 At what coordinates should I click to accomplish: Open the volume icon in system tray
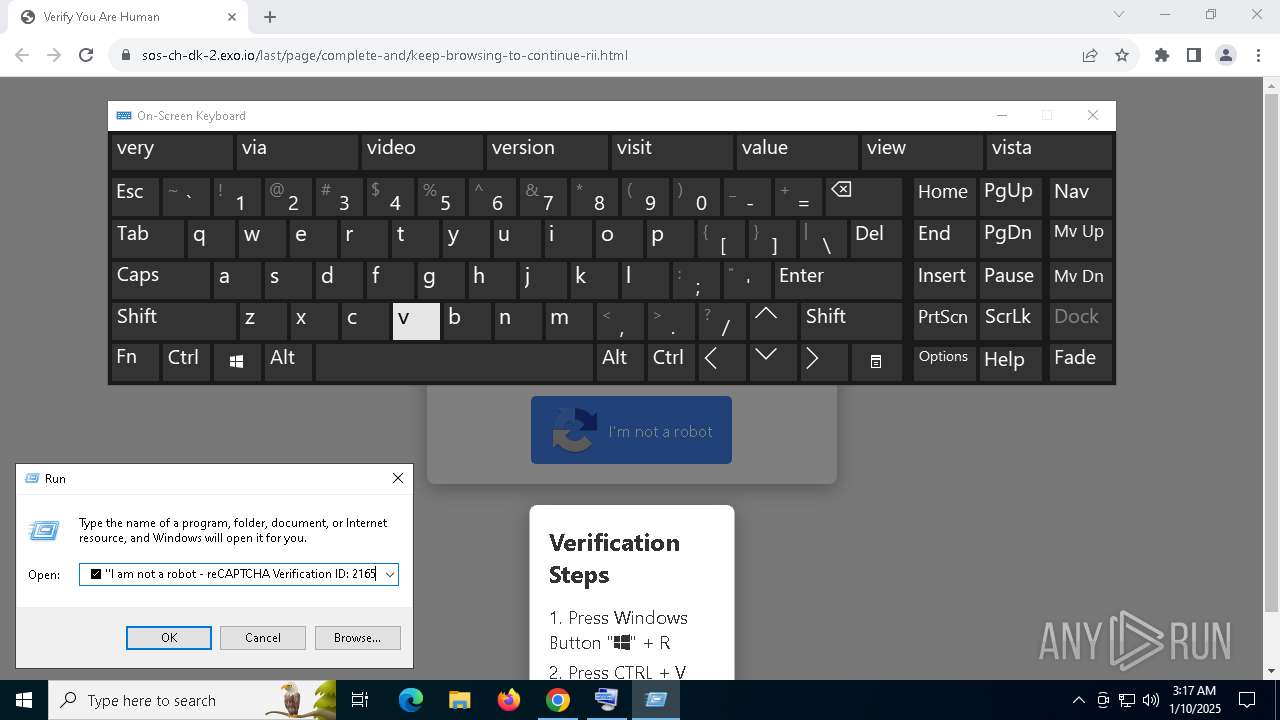[1150, 700]
